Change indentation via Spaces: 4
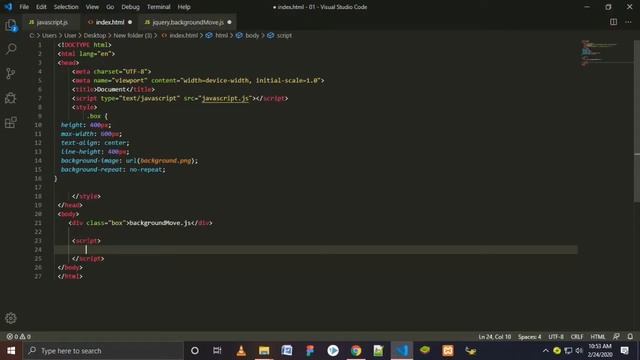This screenshot has height=360, width=640. coord(529,337)
